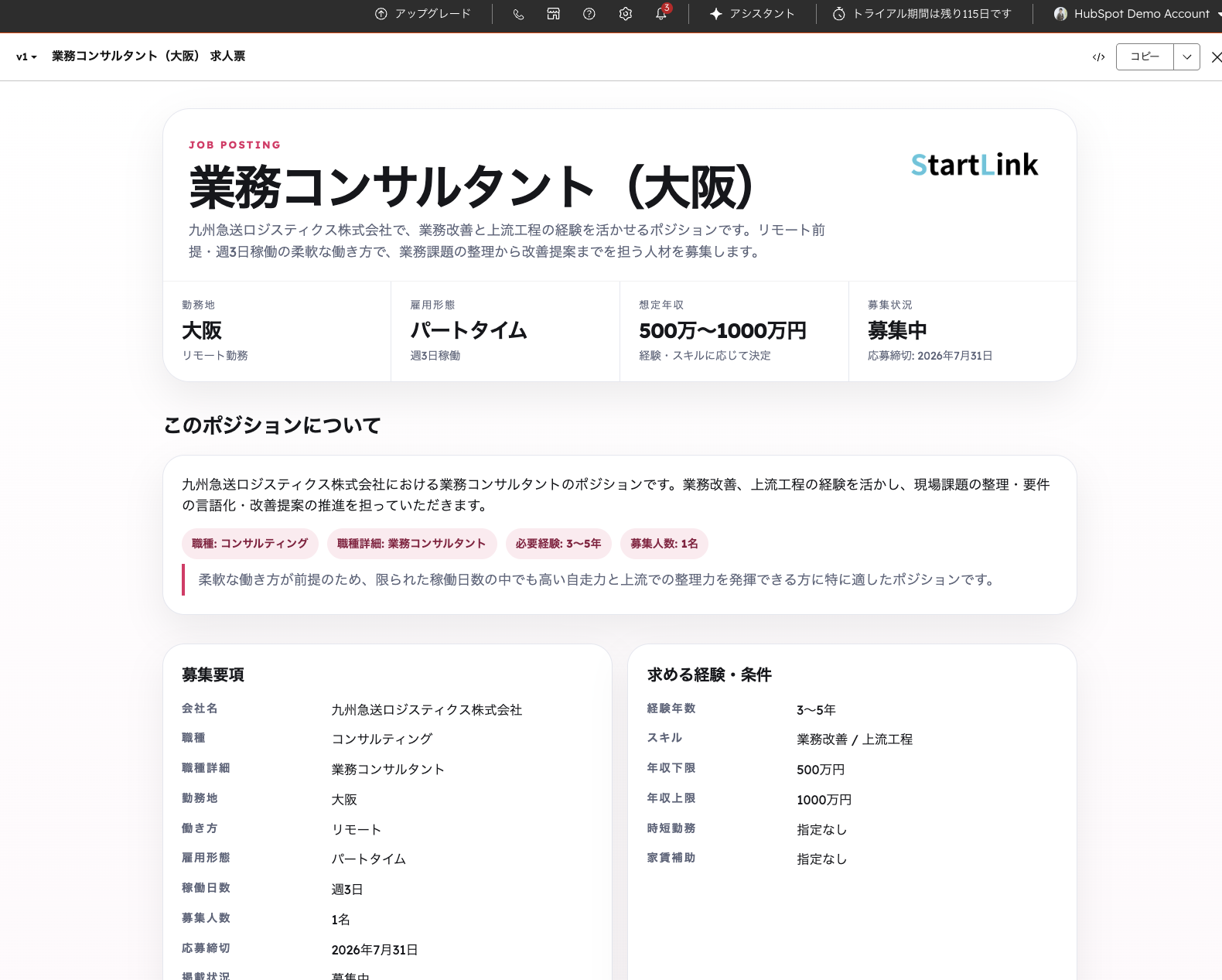Click the title 業務コンサルタント（大阪） 求人票

[x=148, y=56]
